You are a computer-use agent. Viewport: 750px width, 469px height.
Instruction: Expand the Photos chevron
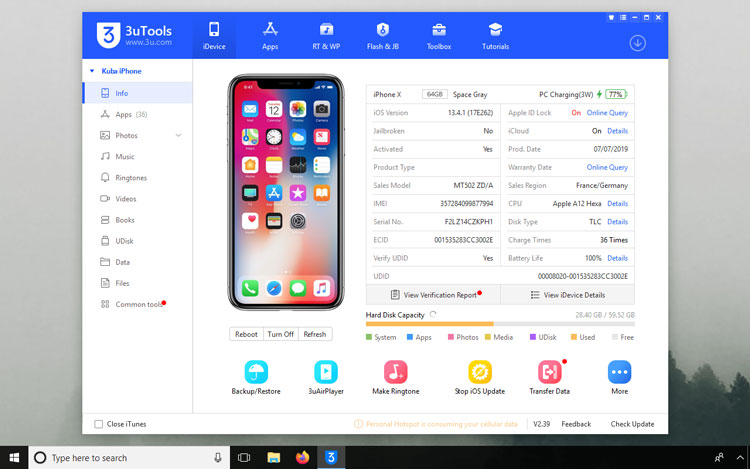[x=178, y=135]
